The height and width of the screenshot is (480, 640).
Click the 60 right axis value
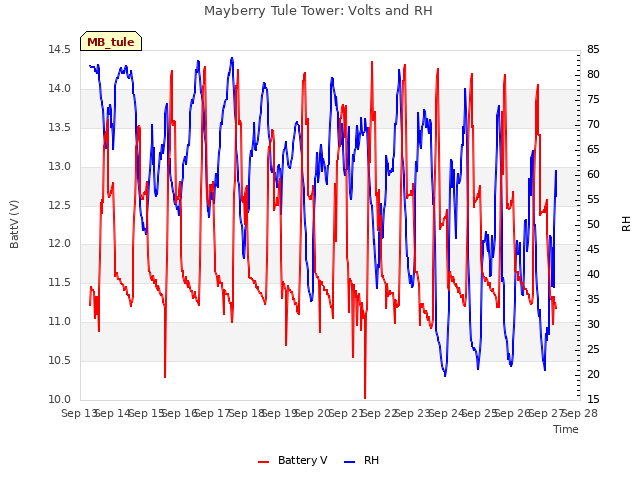tap(593, 175)
